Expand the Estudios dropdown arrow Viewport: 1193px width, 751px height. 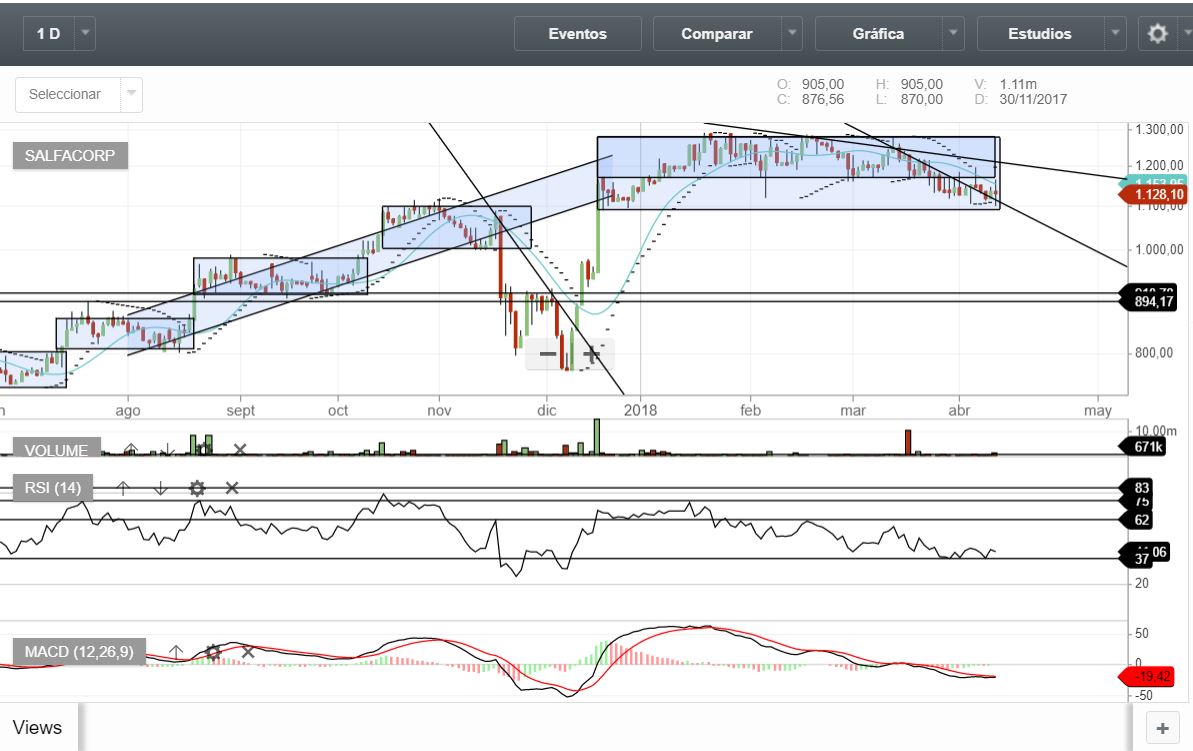[x=1116, y=34]
